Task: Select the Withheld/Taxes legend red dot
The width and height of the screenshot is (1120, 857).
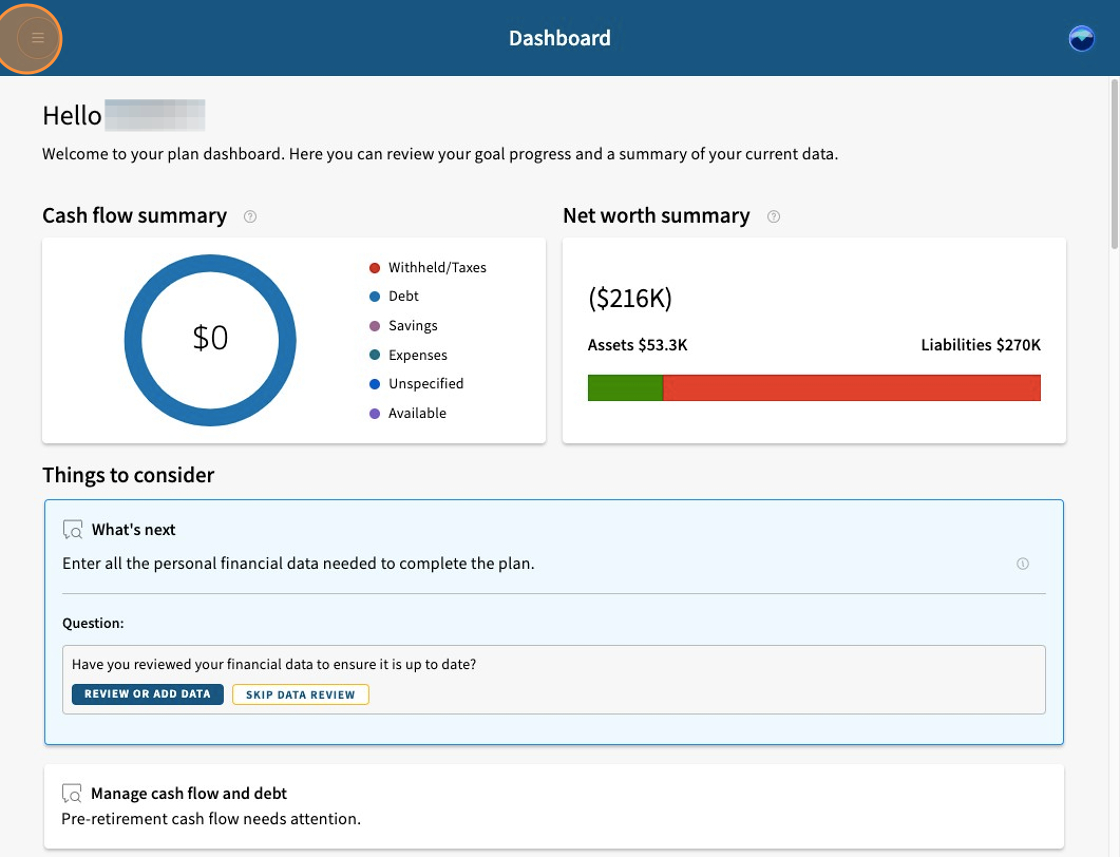Action: [x=374, y=268]
